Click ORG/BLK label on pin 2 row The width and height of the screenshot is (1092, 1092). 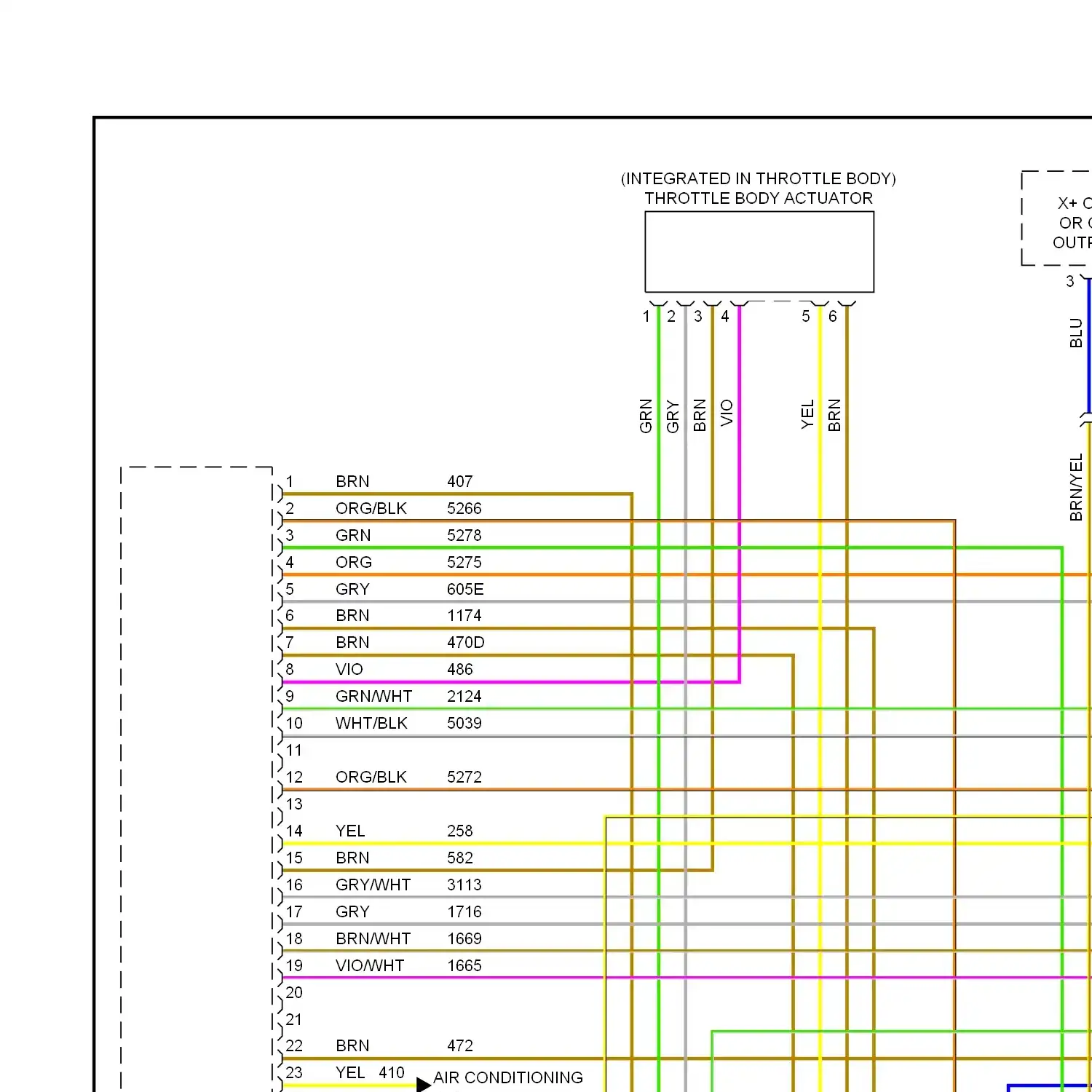[x=371, y=509]
